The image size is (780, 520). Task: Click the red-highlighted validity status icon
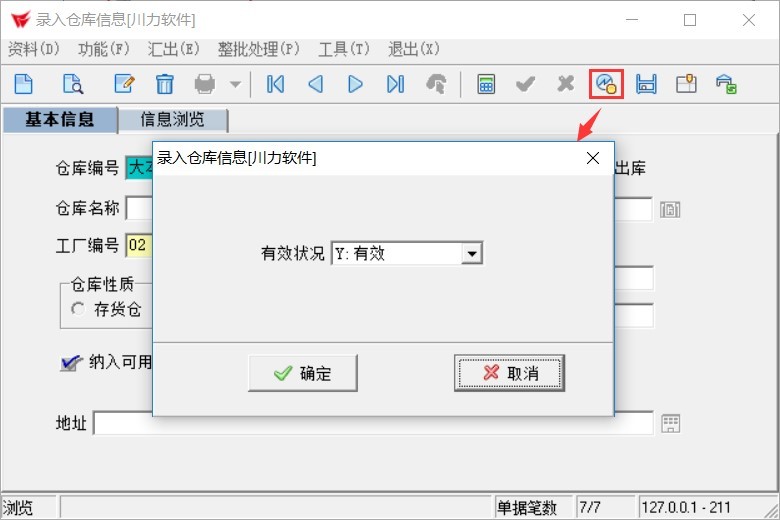(x=607, y=84)
